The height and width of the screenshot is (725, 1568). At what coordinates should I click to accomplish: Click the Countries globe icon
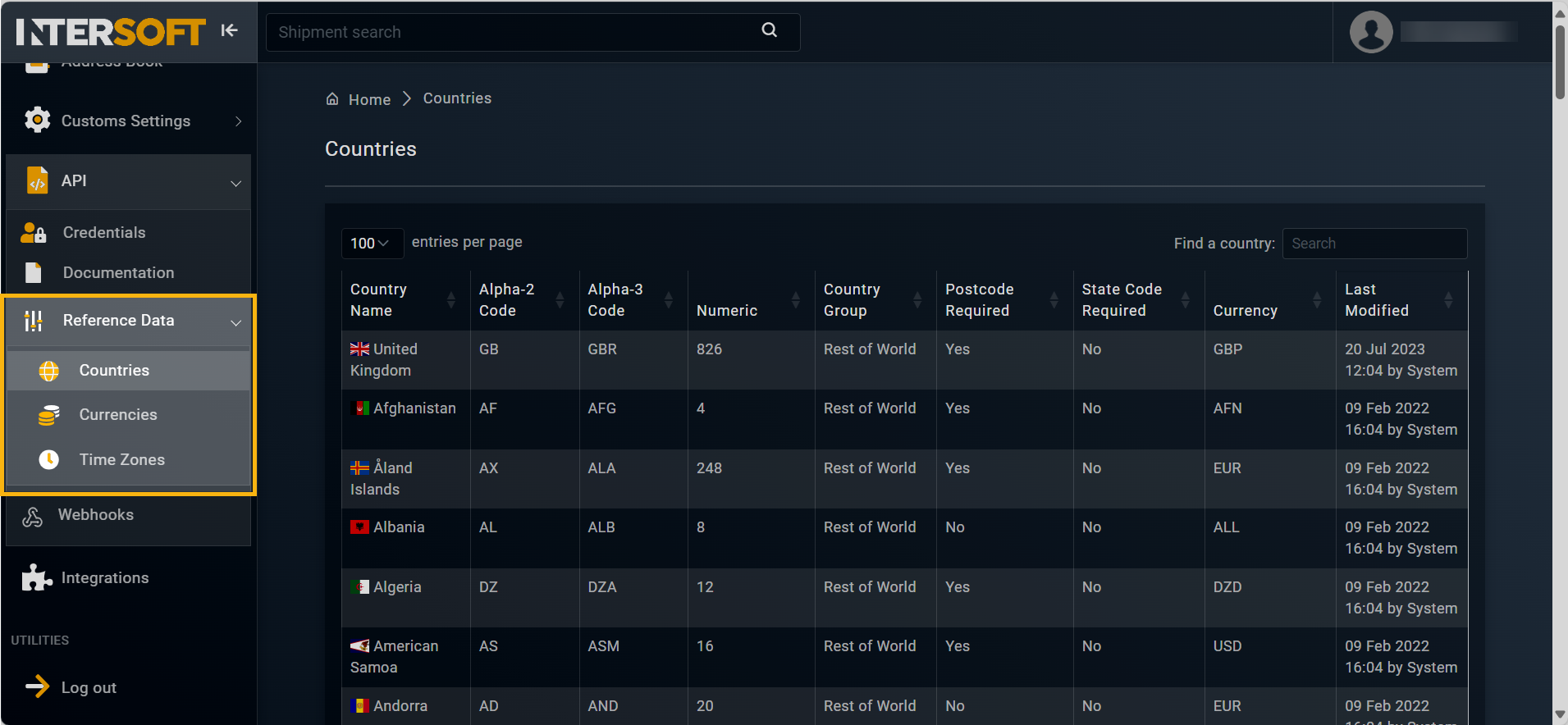pyautogui.click(x=49, y=371)
